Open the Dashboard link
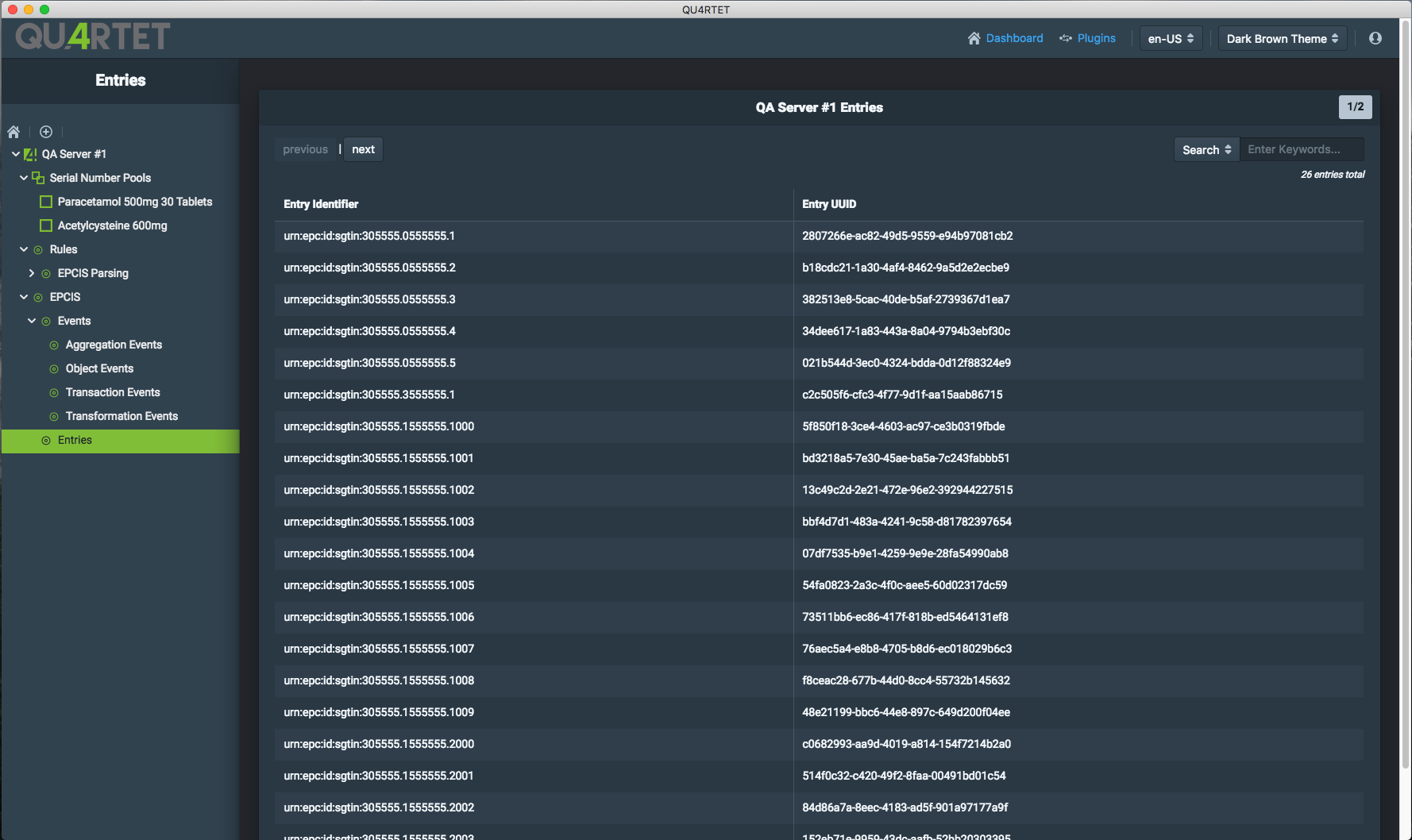1412x840 pixels. [x=1014, y=38]
